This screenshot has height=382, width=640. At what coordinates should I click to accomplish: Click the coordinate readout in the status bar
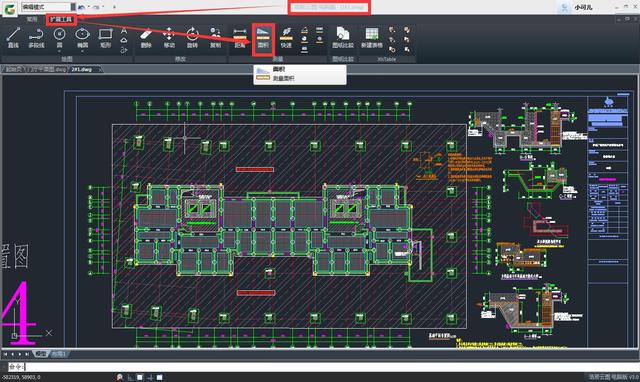tap(21, 377)
